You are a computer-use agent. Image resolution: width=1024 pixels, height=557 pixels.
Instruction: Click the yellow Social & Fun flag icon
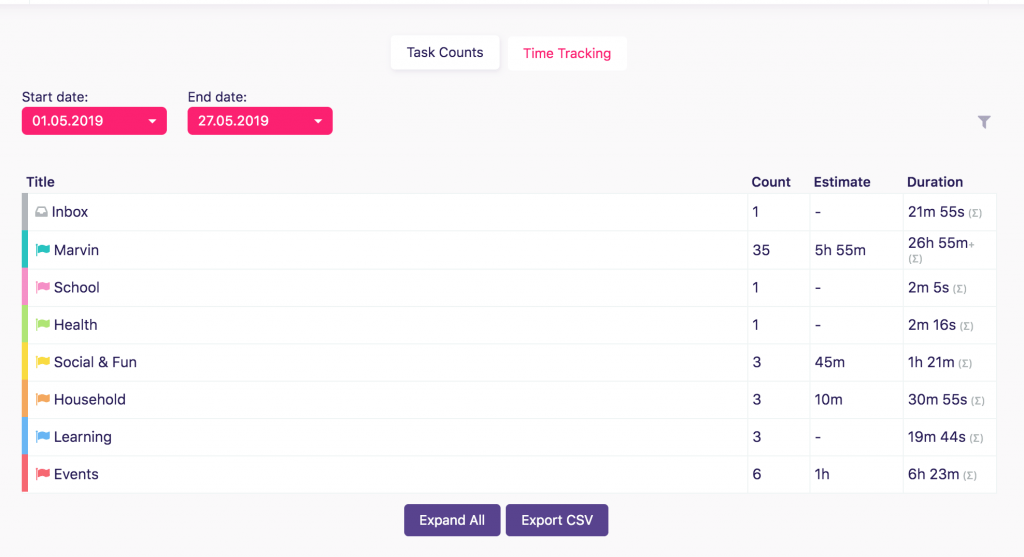click(43, 361)
